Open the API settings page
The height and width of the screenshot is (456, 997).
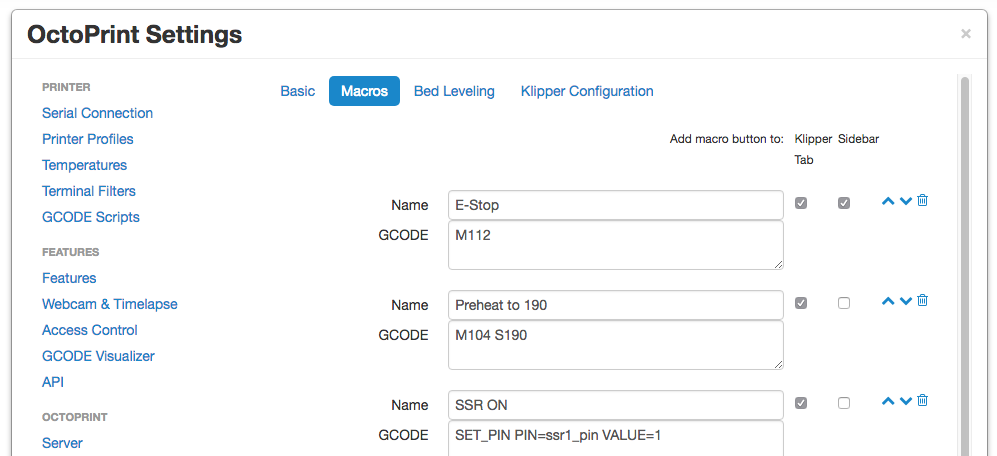(53, 383)
